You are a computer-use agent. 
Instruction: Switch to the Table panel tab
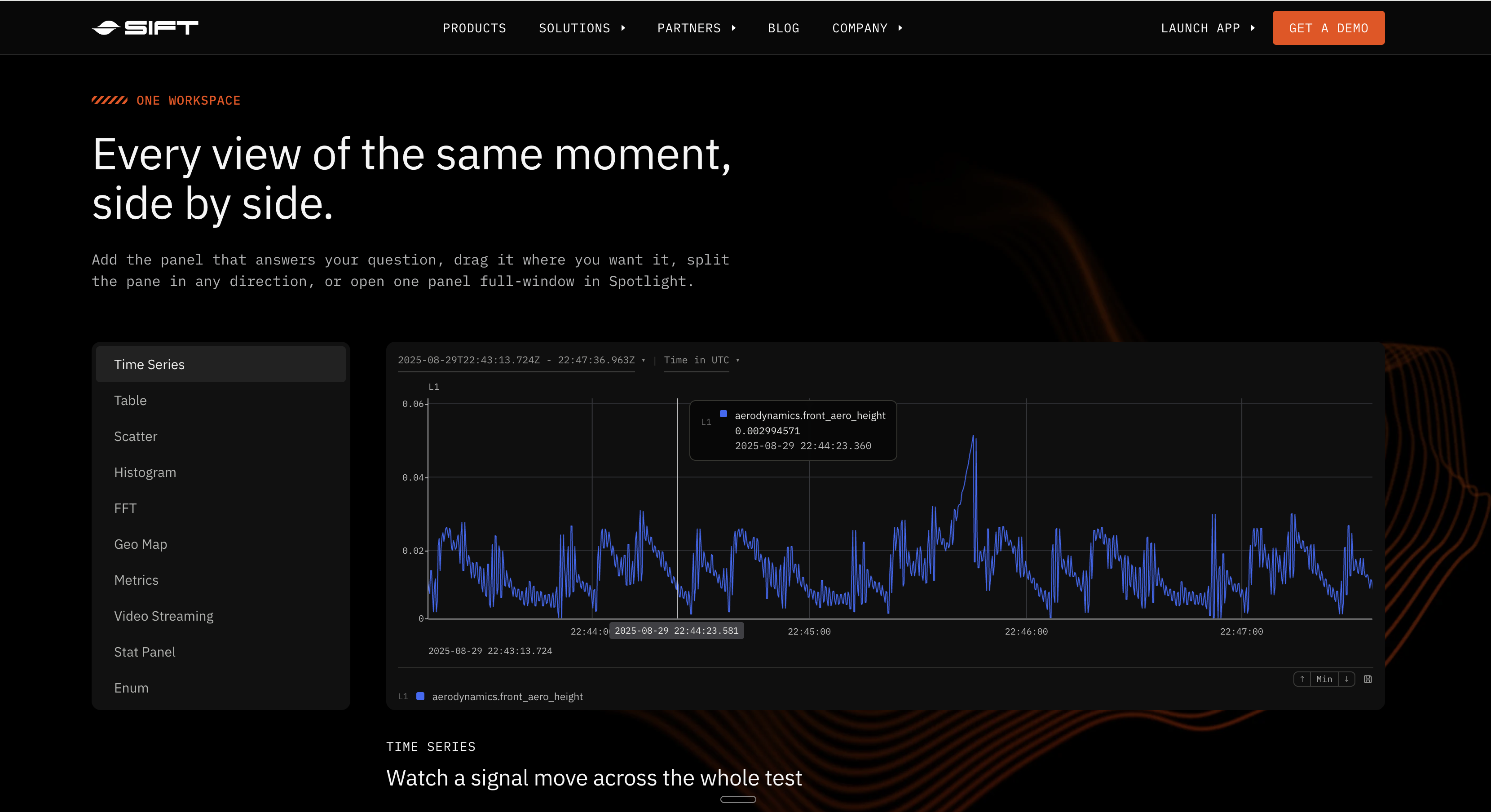[221, 401]
